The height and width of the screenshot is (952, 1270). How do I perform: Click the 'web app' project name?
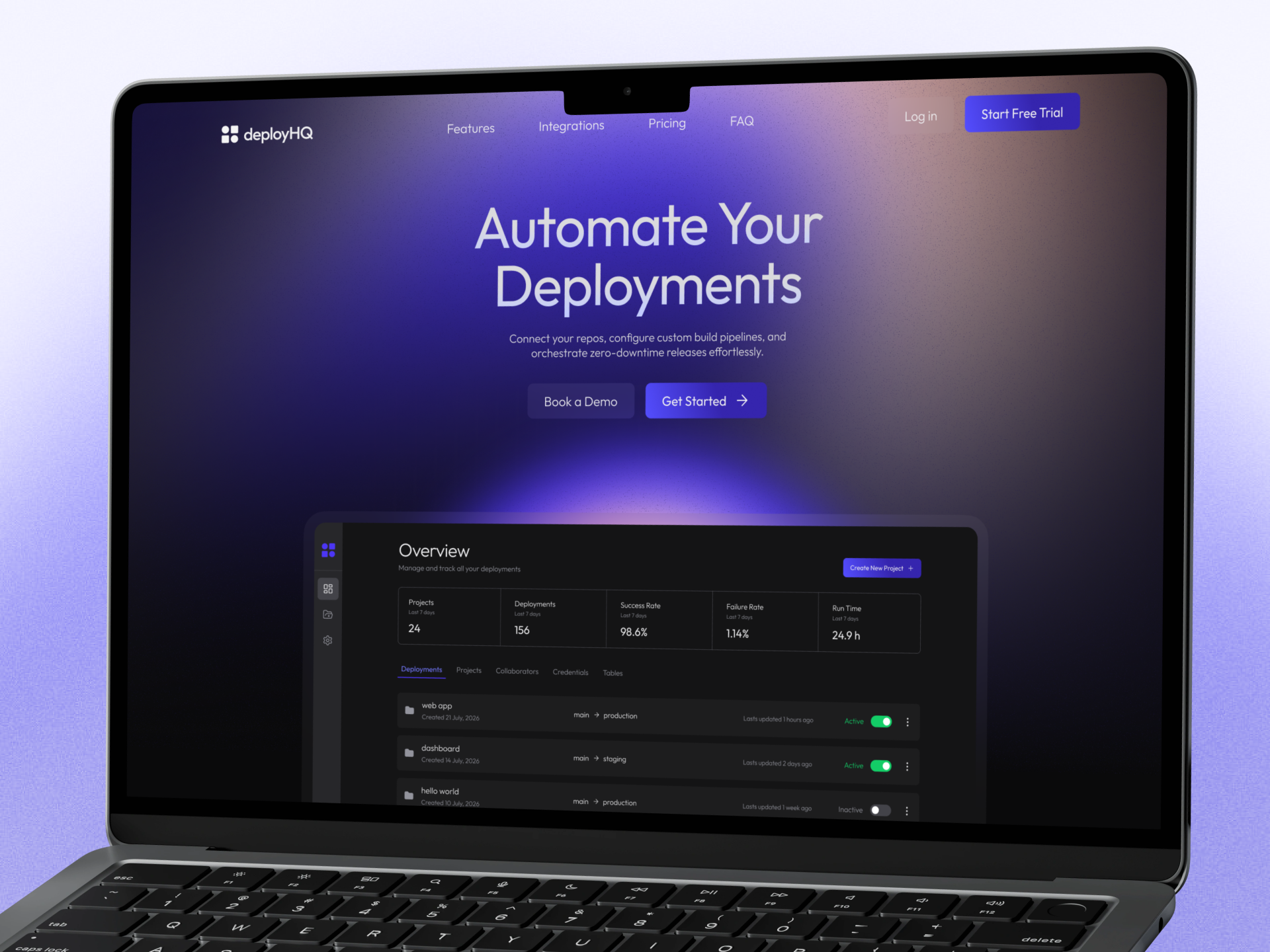[x=437, y=705]
